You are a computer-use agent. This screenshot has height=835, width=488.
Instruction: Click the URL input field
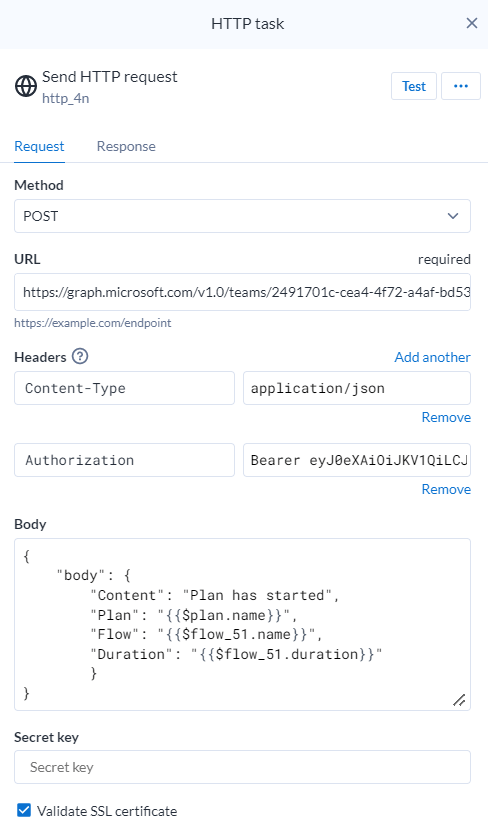tap(242, 292)
